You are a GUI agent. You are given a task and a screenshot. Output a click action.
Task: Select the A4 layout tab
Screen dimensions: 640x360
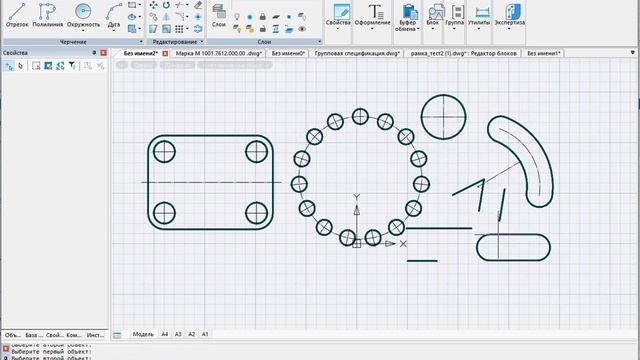click(x=164, y=334)
